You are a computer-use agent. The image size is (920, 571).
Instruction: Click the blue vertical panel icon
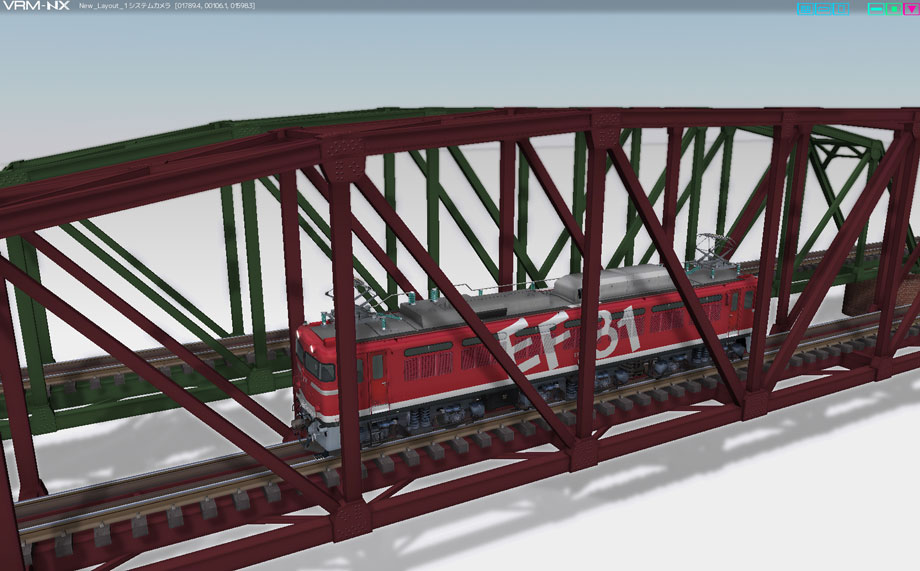(x=841, y=9)
